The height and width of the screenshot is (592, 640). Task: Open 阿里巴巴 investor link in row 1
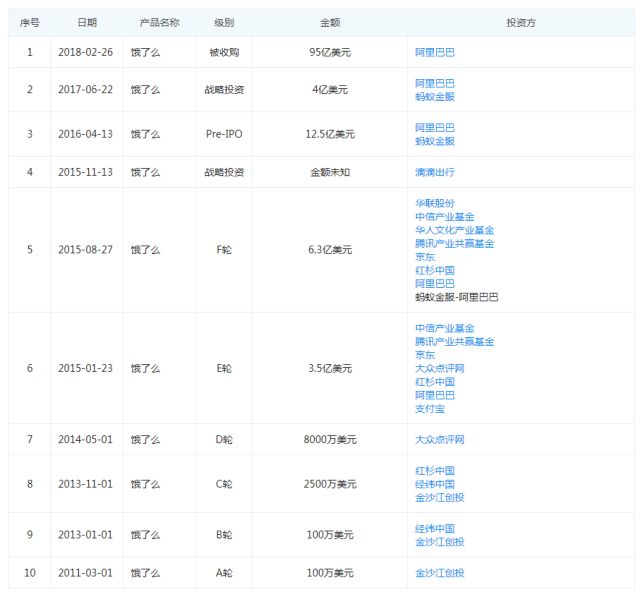click(x=435, y=52)
